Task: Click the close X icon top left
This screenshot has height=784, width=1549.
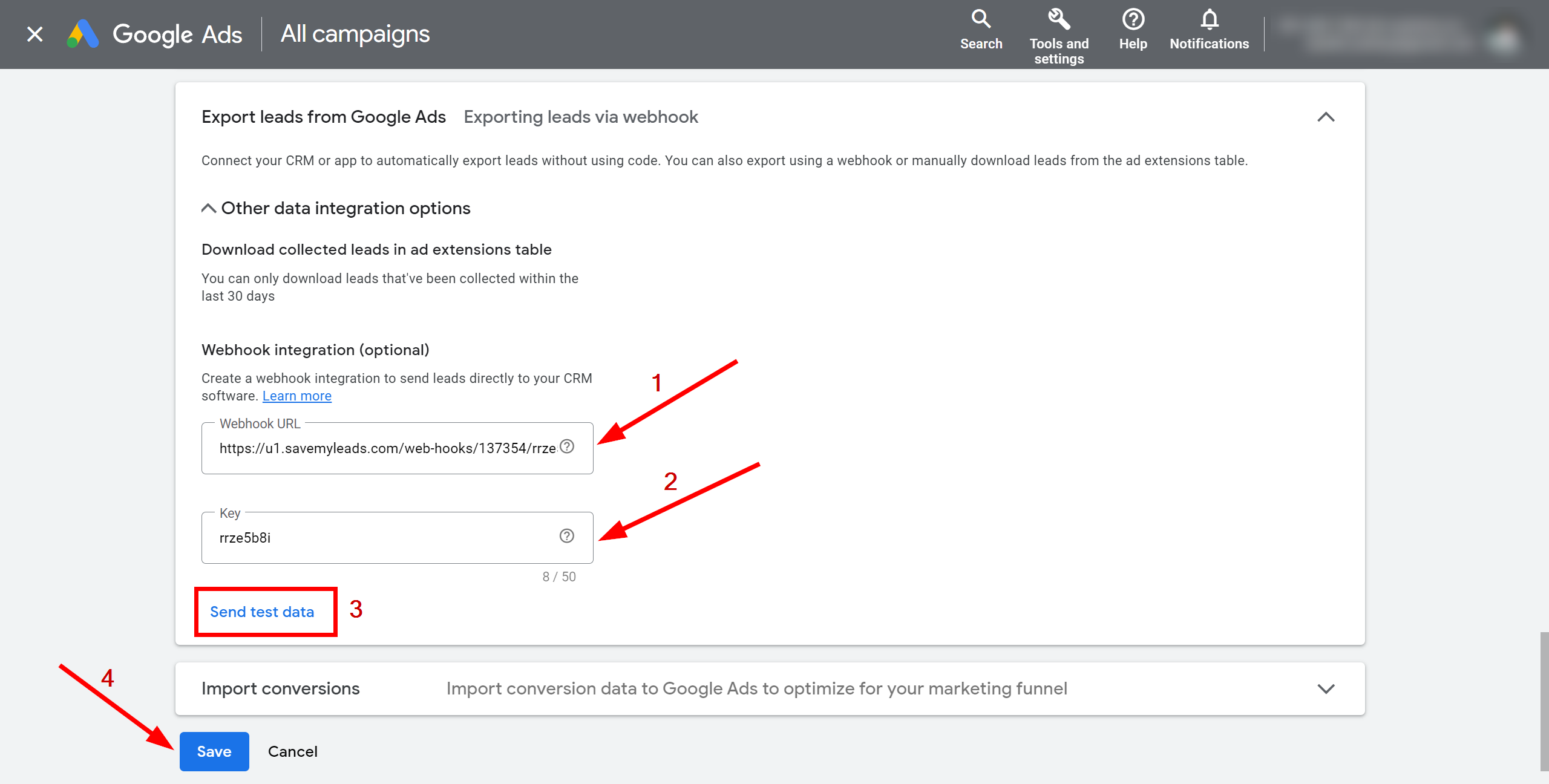Action: pos(34,32)
